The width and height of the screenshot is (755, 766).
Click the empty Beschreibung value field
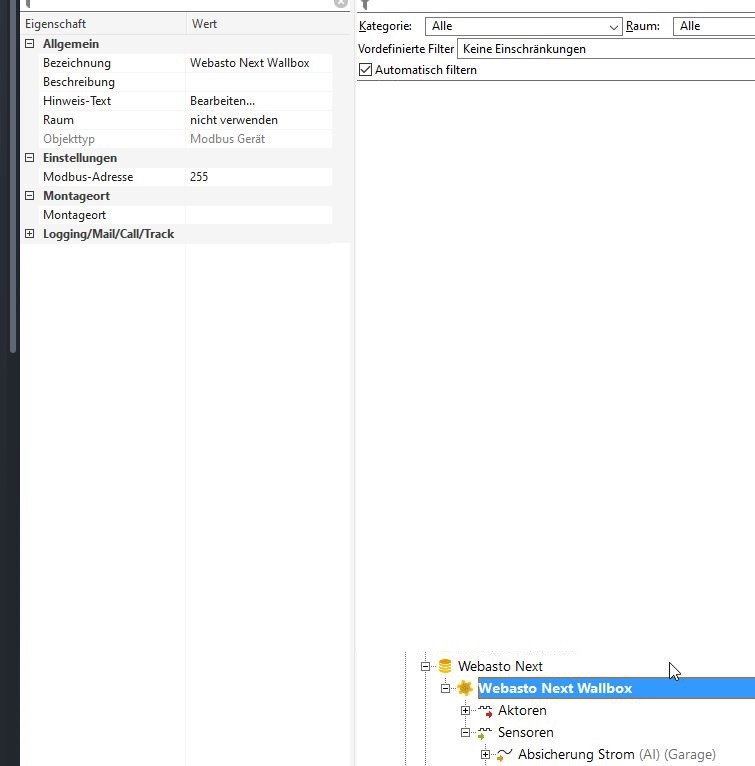259,82
